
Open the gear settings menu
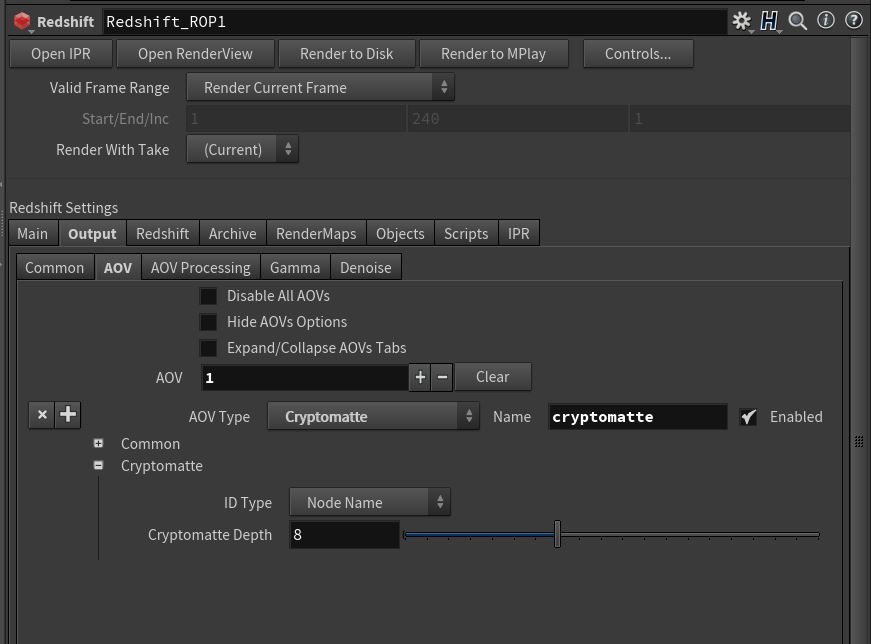[x=741, y=21]
